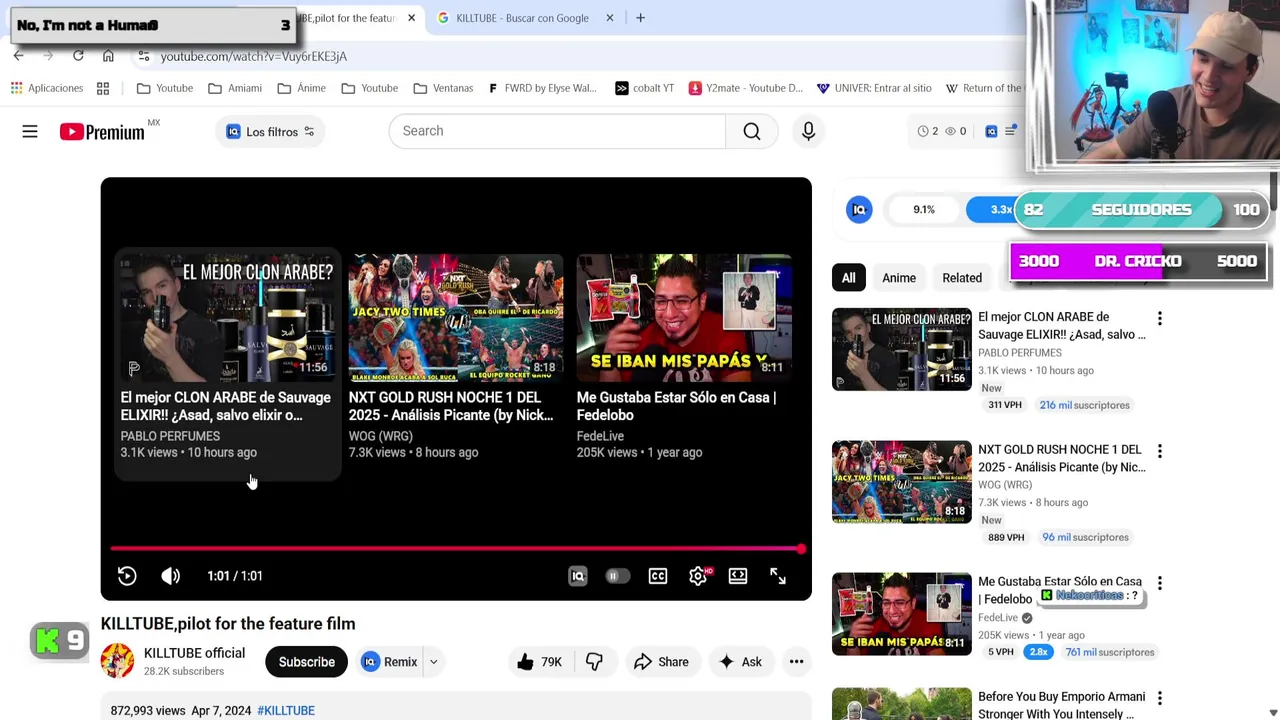Open the first Youtube bookmark folder

165,88
